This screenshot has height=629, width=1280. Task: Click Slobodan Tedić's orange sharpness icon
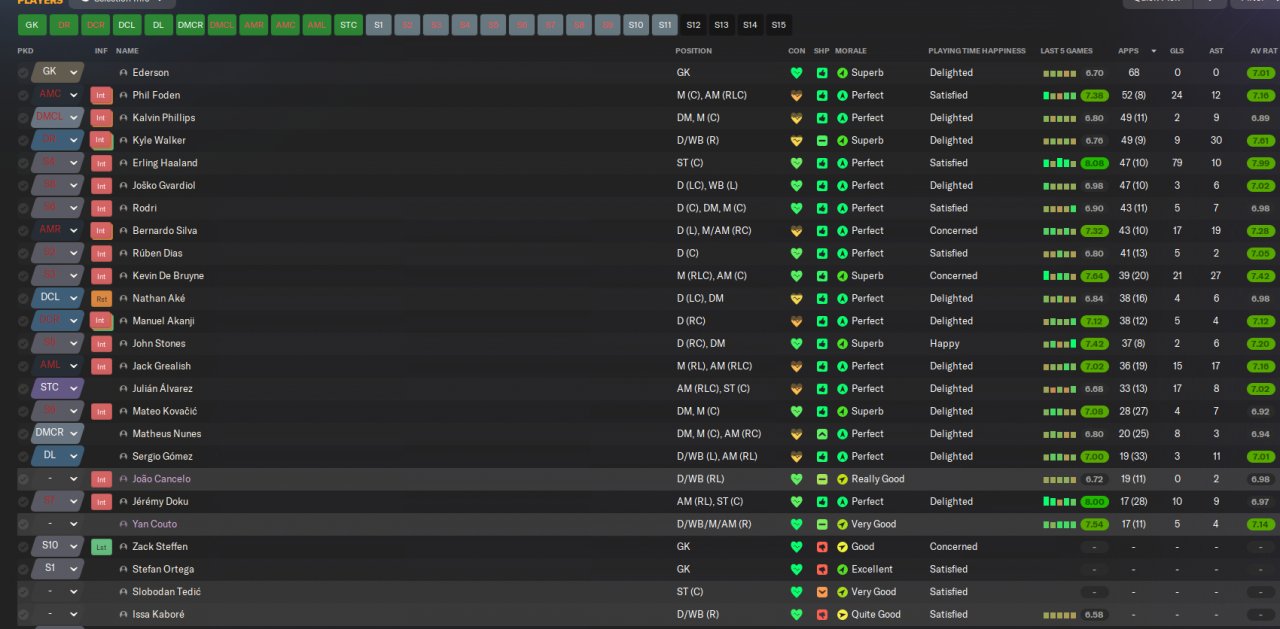point(822,592)
